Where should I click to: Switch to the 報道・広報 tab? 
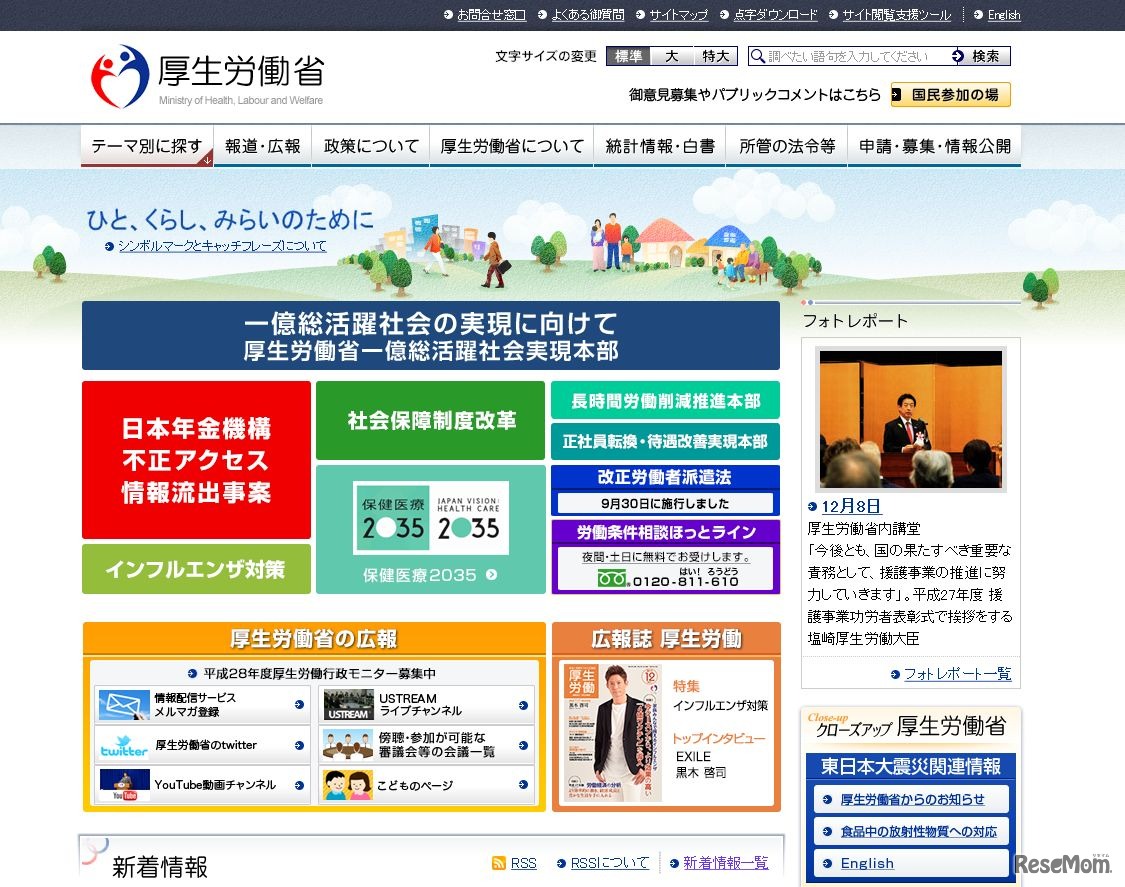pyautogui.click(x=262, y=145)
